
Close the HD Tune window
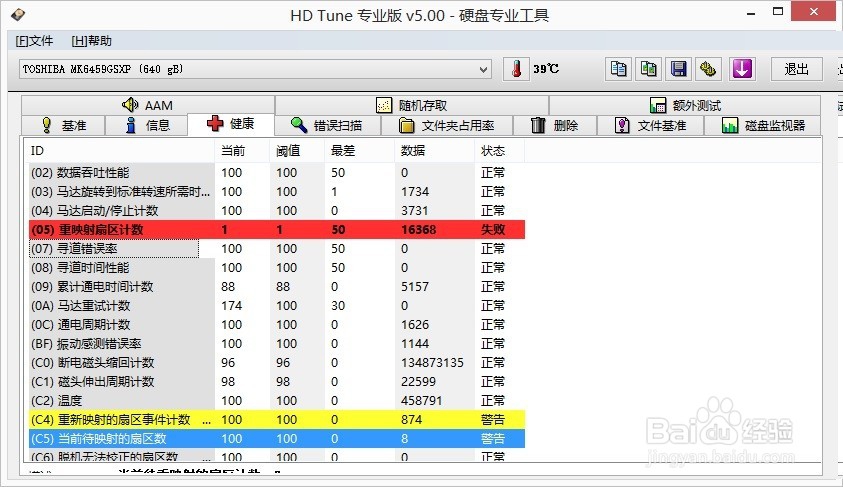coord(814,11)
